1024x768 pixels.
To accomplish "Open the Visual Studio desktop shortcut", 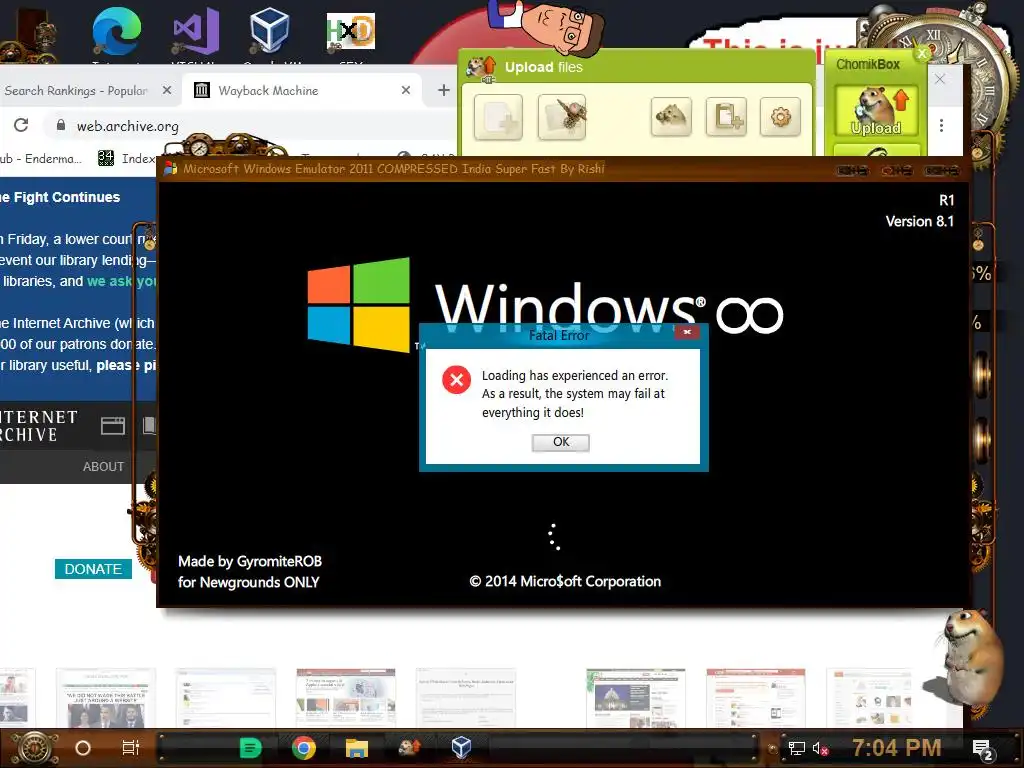I will point(195,31).
